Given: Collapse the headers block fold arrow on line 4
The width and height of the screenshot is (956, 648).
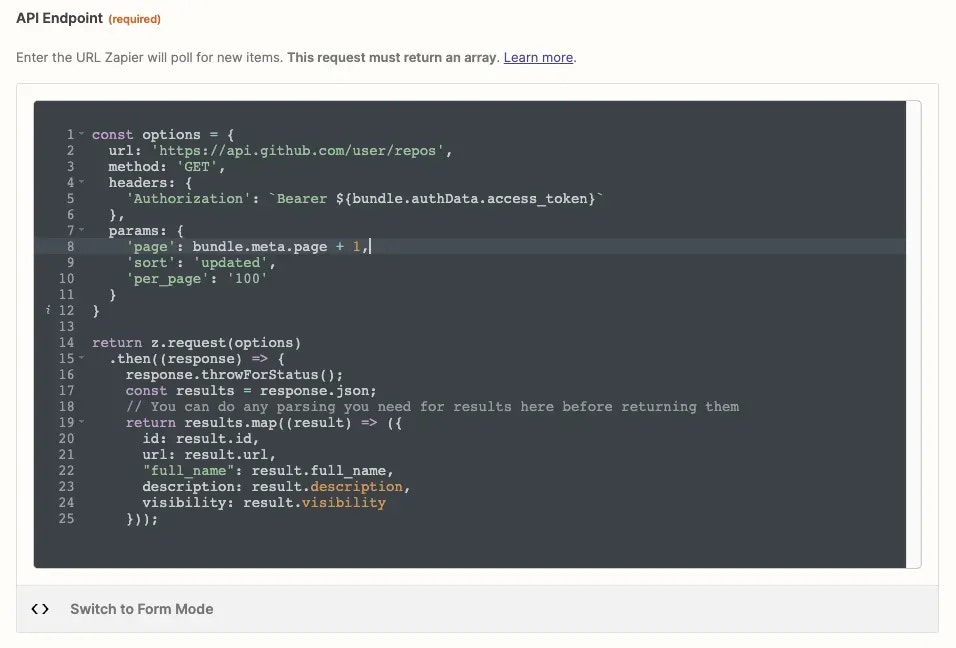Looking at the screenshot, I should 81,182.
